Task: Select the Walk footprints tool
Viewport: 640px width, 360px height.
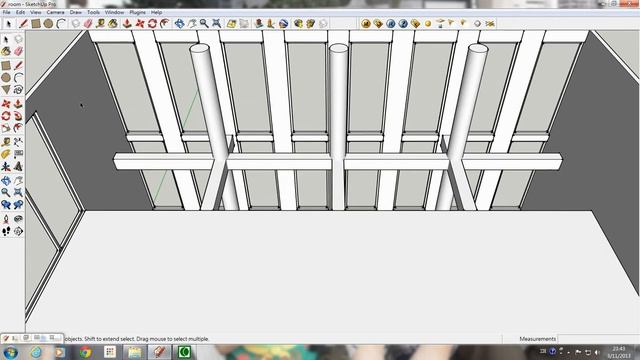Action: coord(6,231)
